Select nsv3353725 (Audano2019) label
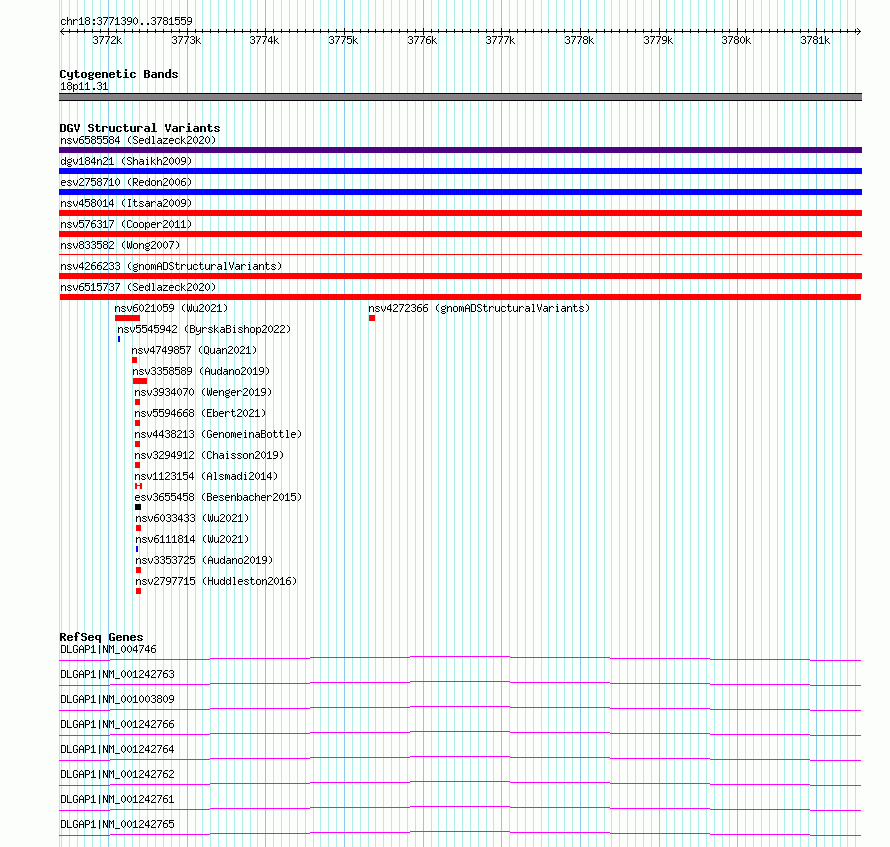 204,560
